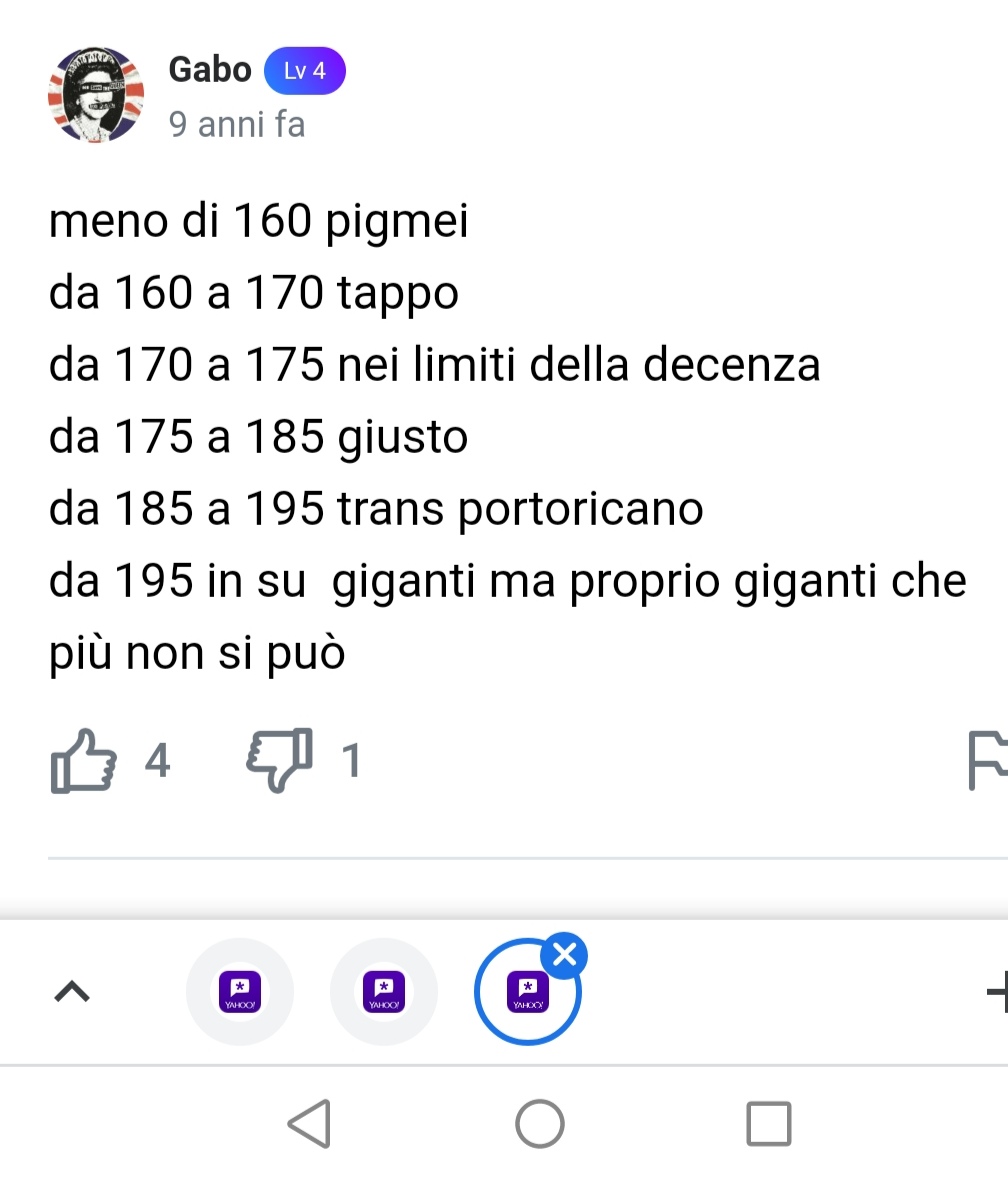Expand the tab strip with the up chevron
This screenshot has width=1008, height=1182.
[72, 992]
